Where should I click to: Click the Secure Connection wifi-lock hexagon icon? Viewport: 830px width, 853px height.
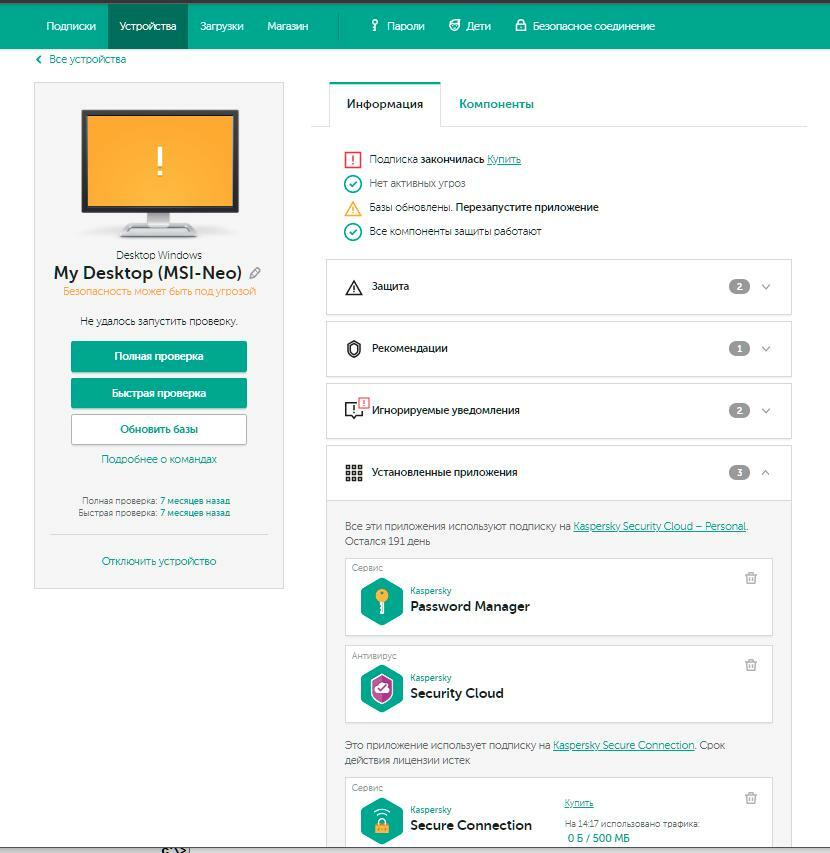(382, 820)
